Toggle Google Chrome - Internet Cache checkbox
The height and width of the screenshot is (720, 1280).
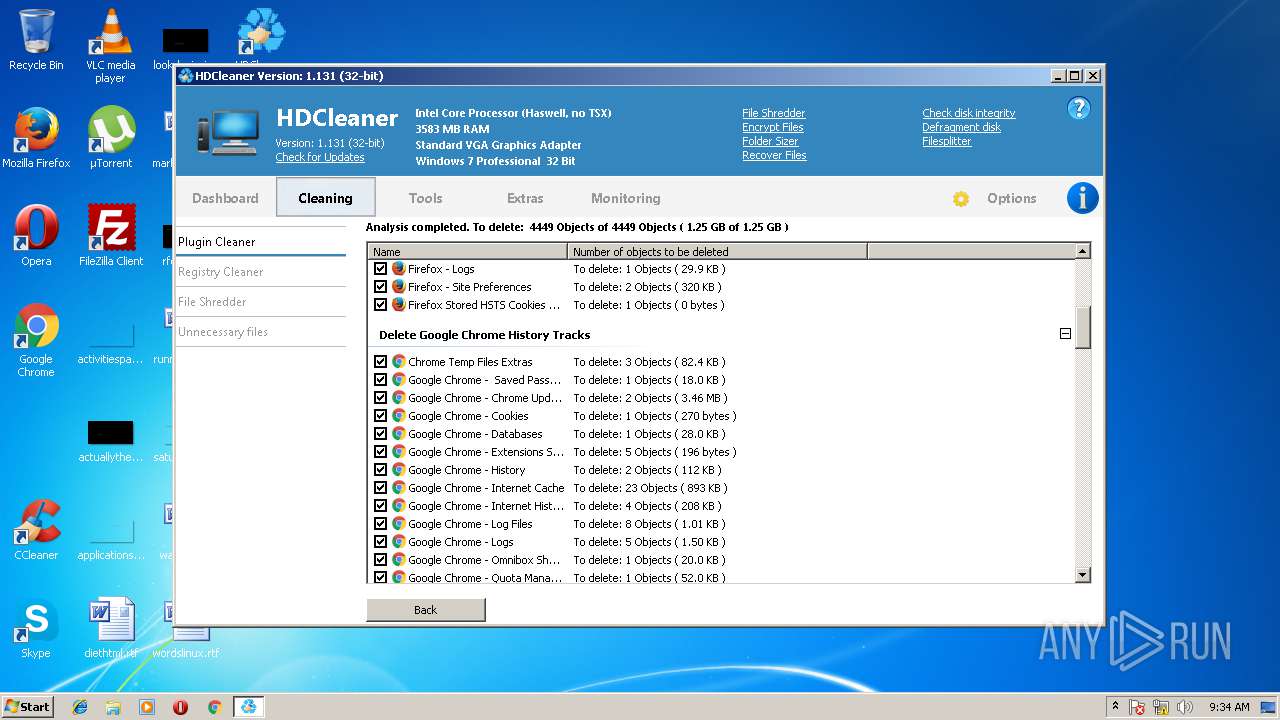[380, 488]
